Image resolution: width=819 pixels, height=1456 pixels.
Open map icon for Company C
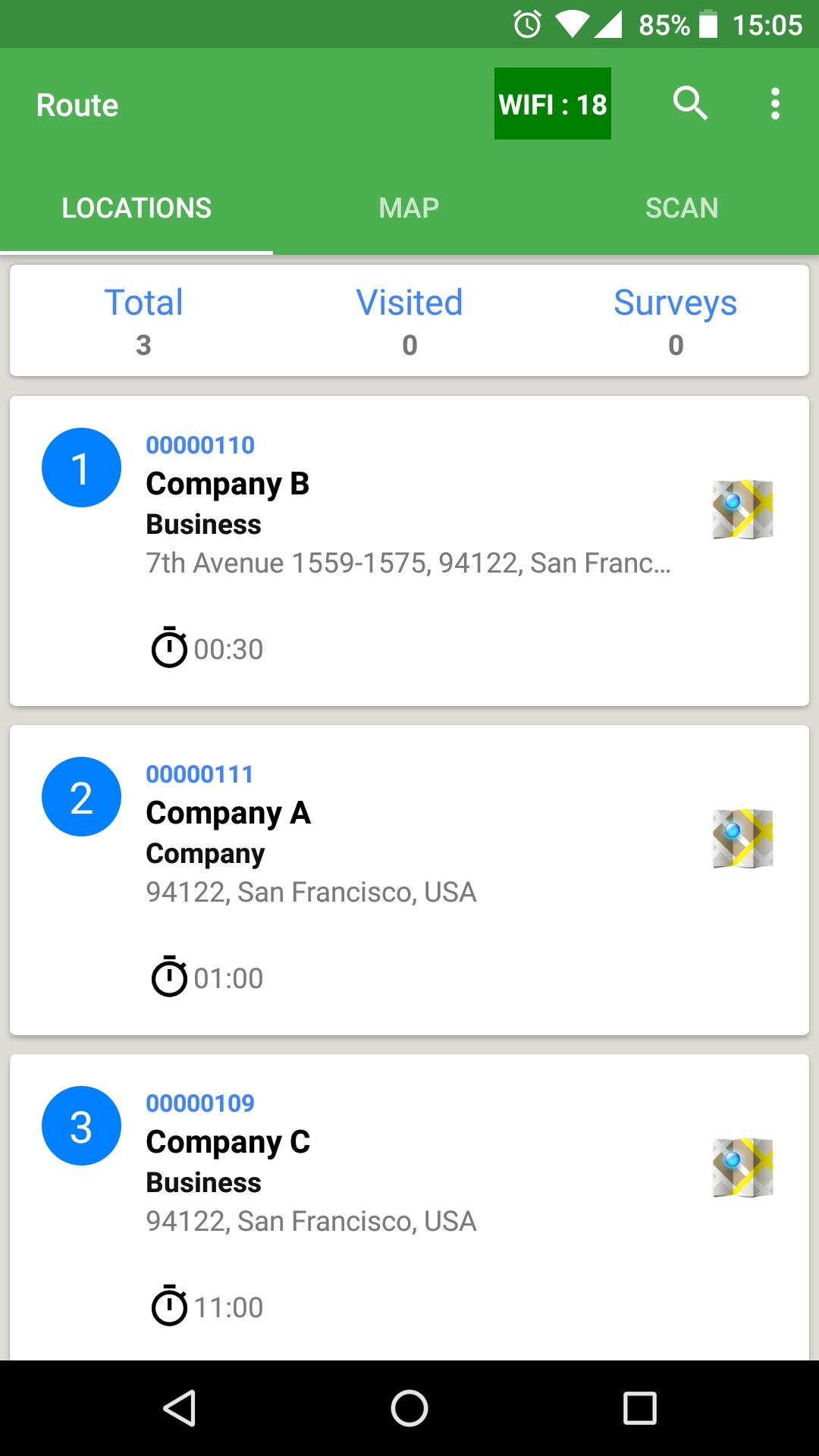(742, 1167)
